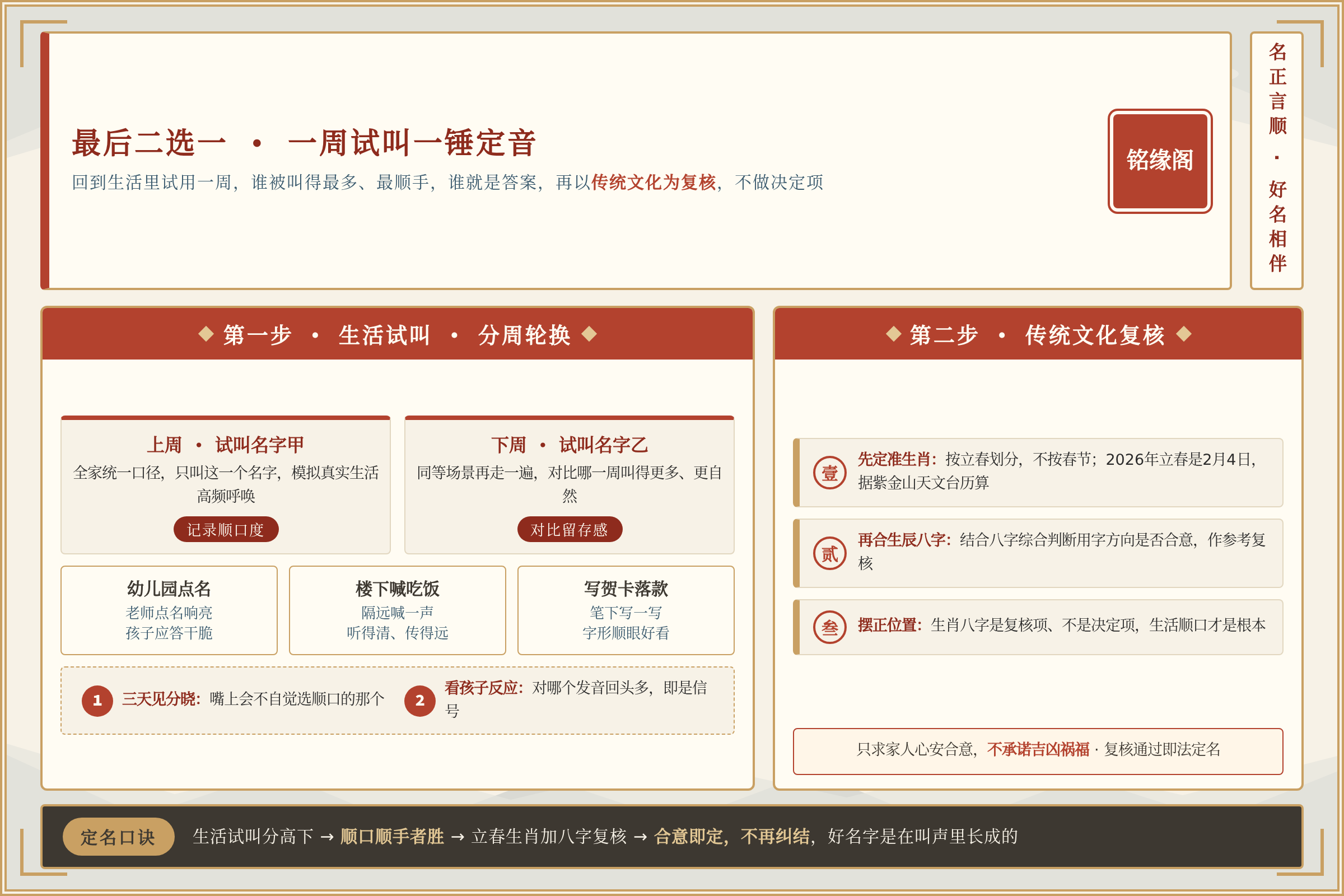The height and width of the screenshot is (896, 1344).
Task: Click the red circle number 2 badge
Action: pos(419,701)
